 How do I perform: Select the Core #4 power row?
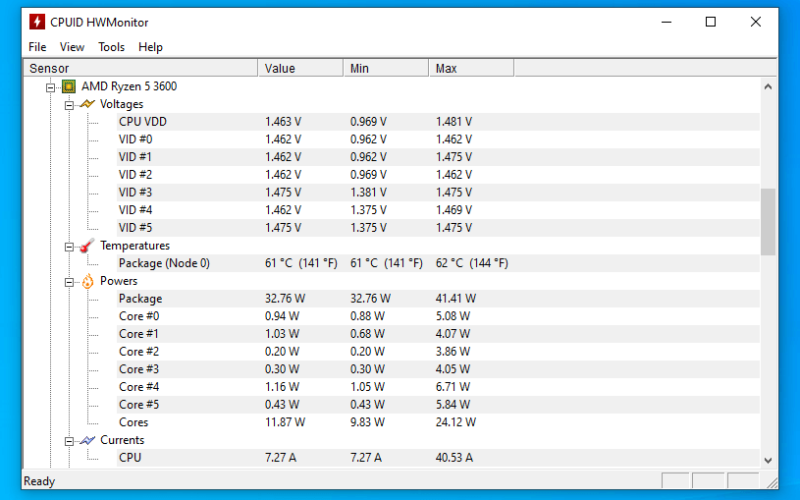(x=438, y=387)
